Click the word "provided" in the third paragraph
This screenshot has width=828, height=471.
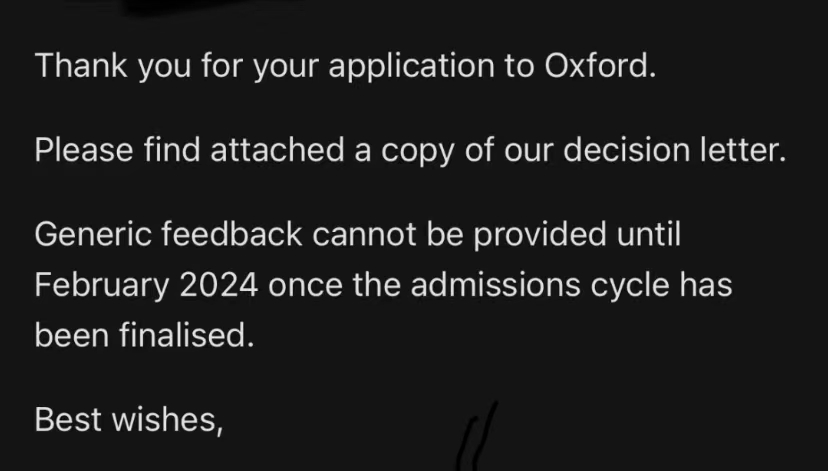[x=543, y=236]
